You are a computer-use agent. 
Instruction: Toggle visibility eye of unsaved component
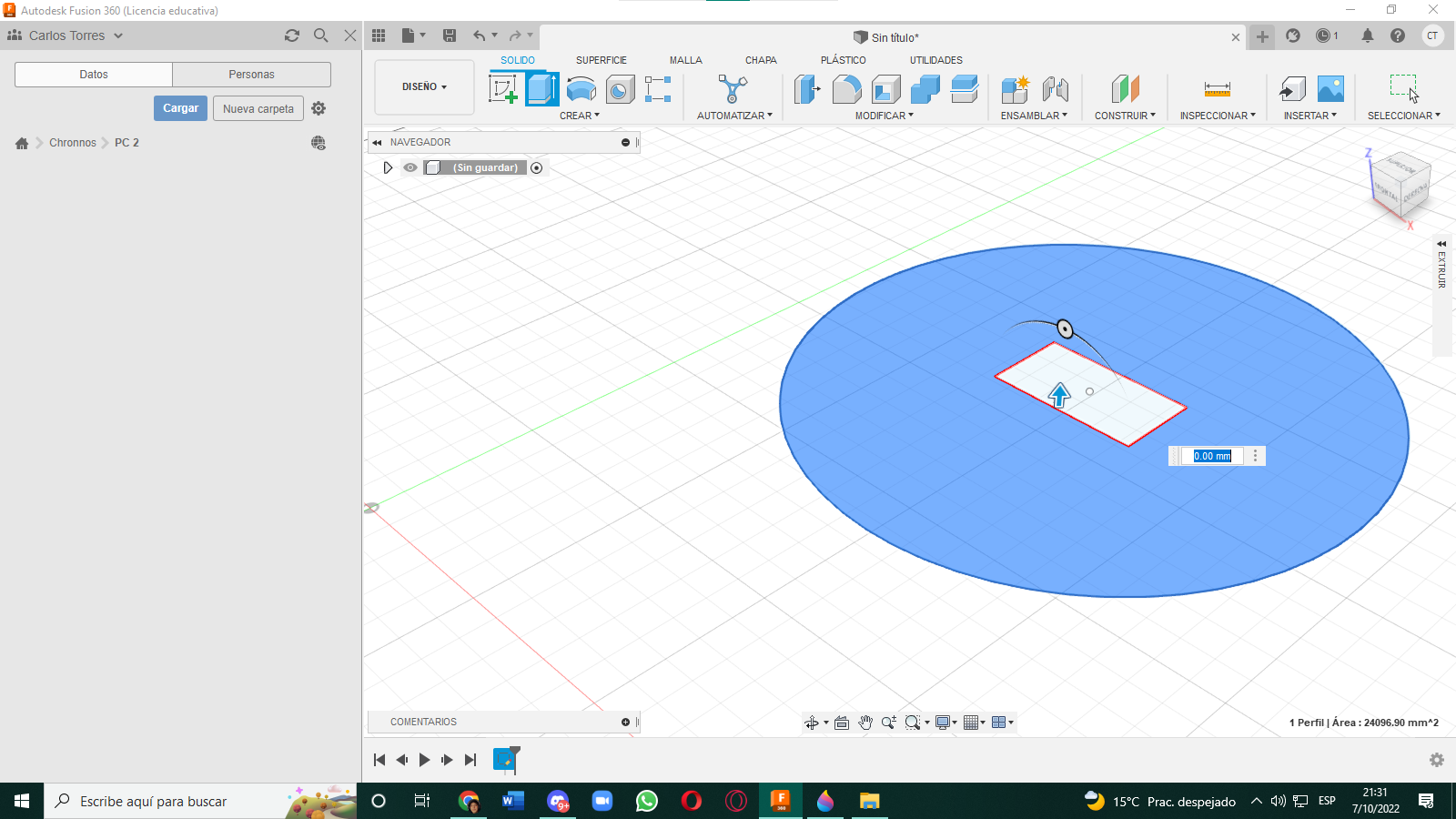tap(410, 167)
